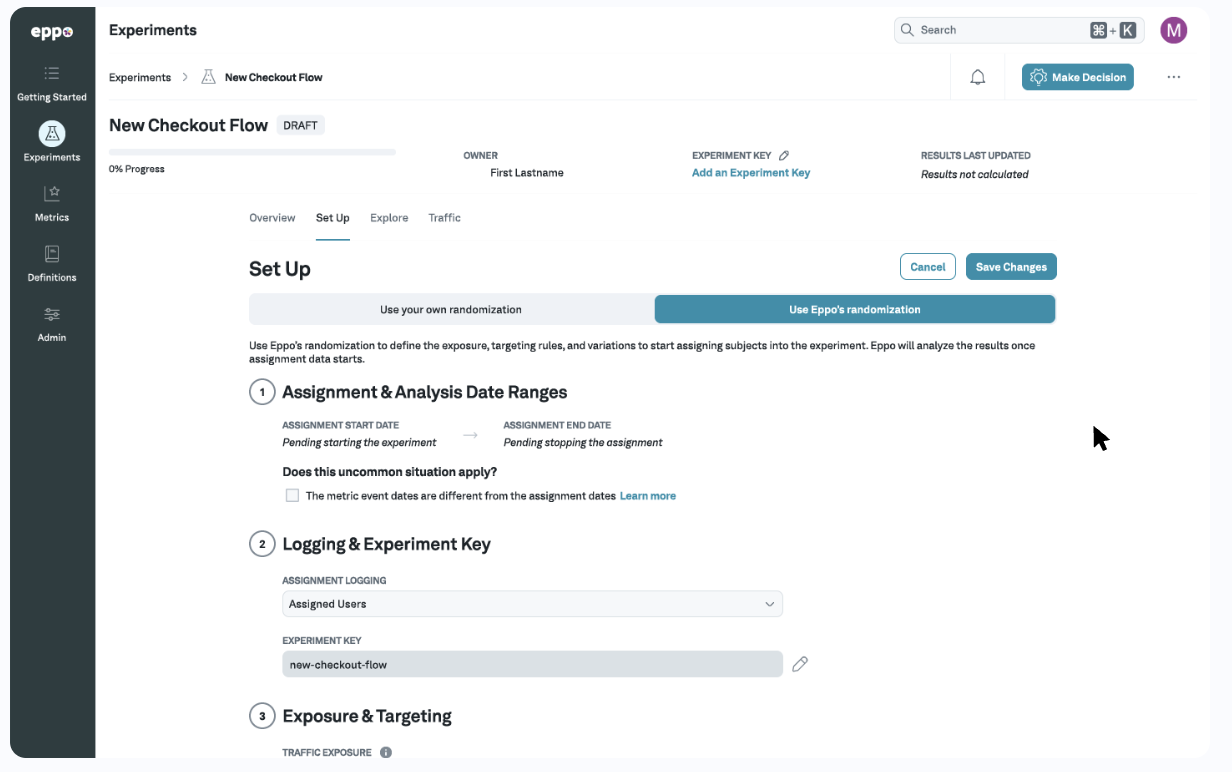The width and height of the screenshot is (1232, 772).
Task: Select Use Eppo's randomization option
Action: coord(855,309)
